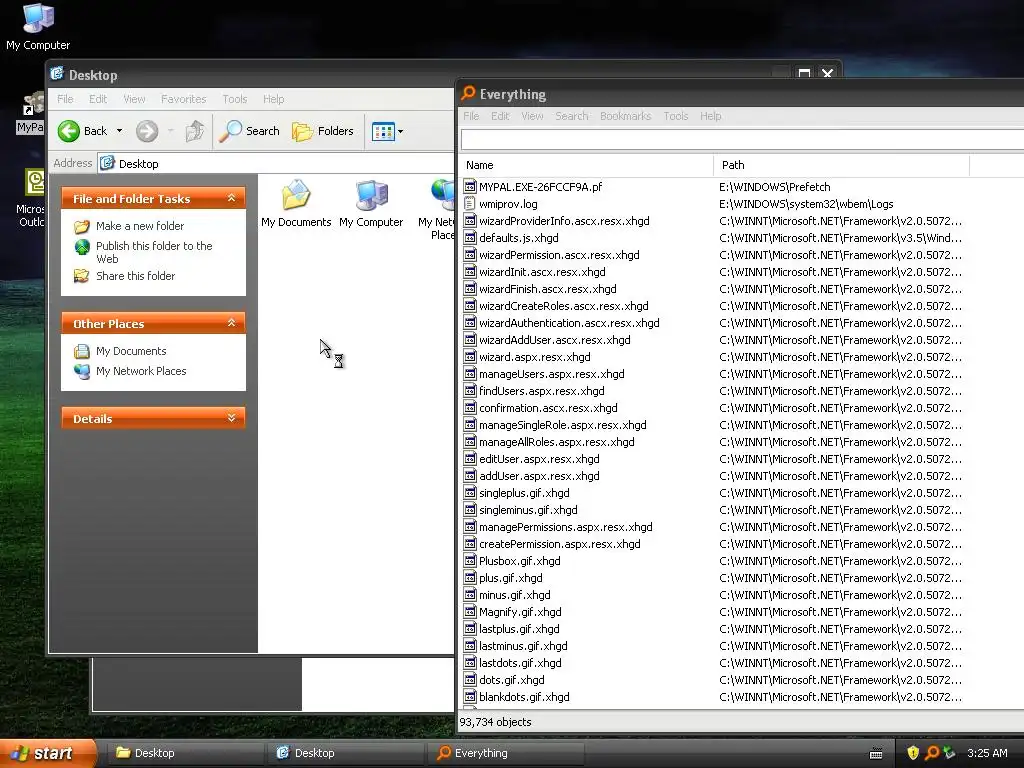Click the wmiprov.log file icon
1024x768 pixels.
click(470, 204)
